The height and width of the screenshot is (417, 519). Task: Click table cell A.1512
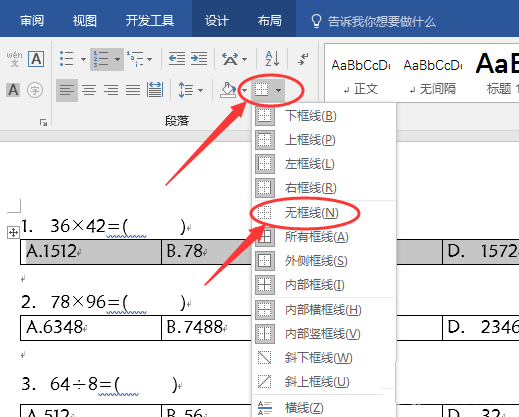[x=91, y=252]
